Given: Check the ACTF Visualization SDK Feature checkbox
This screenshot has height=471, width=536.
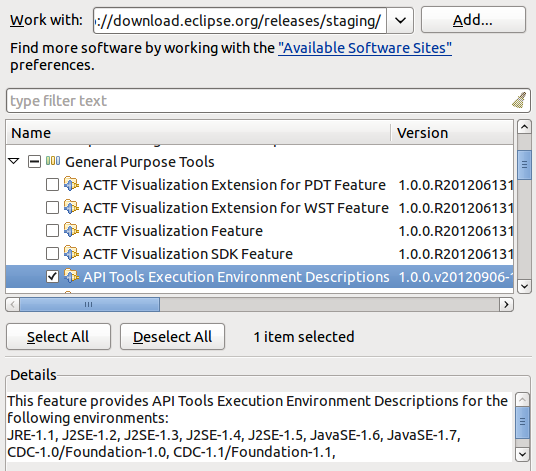Looking at the screenshot, I should (x=52, y=254).
